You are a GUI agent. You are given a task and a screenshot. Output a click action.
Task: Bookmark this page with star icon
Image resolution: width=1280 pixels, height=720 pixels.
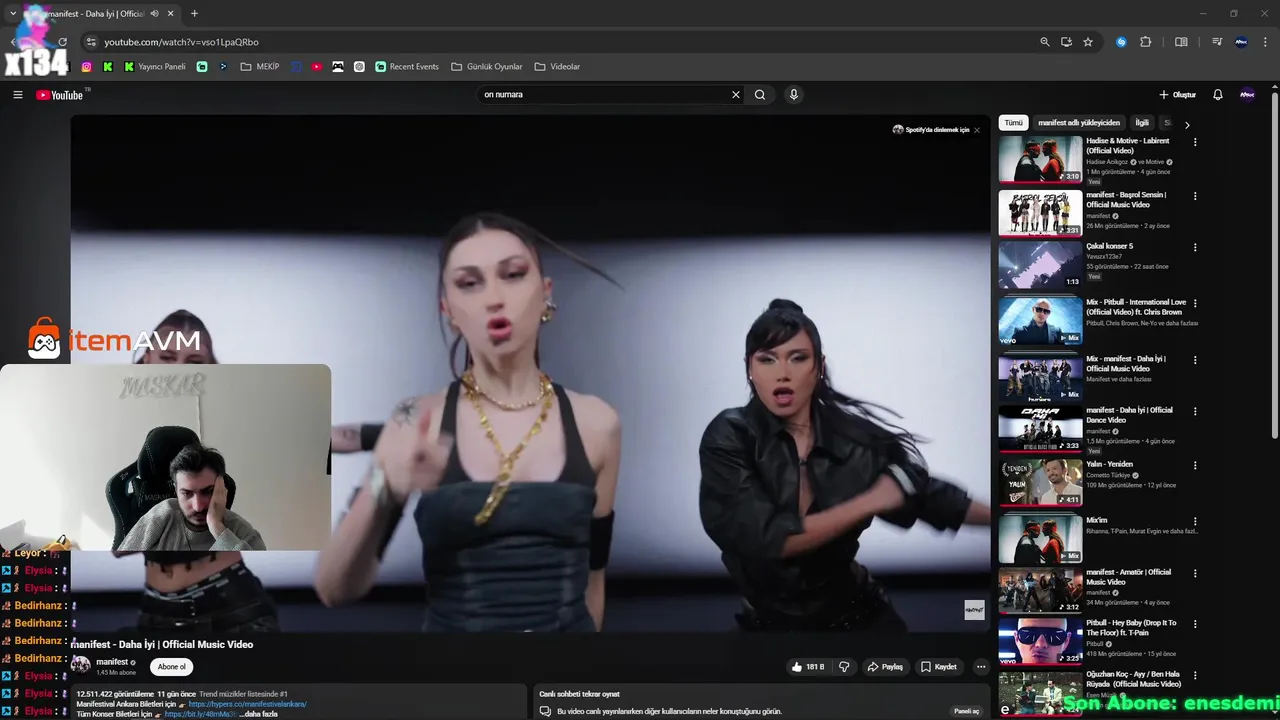[x=1088, y=42]
